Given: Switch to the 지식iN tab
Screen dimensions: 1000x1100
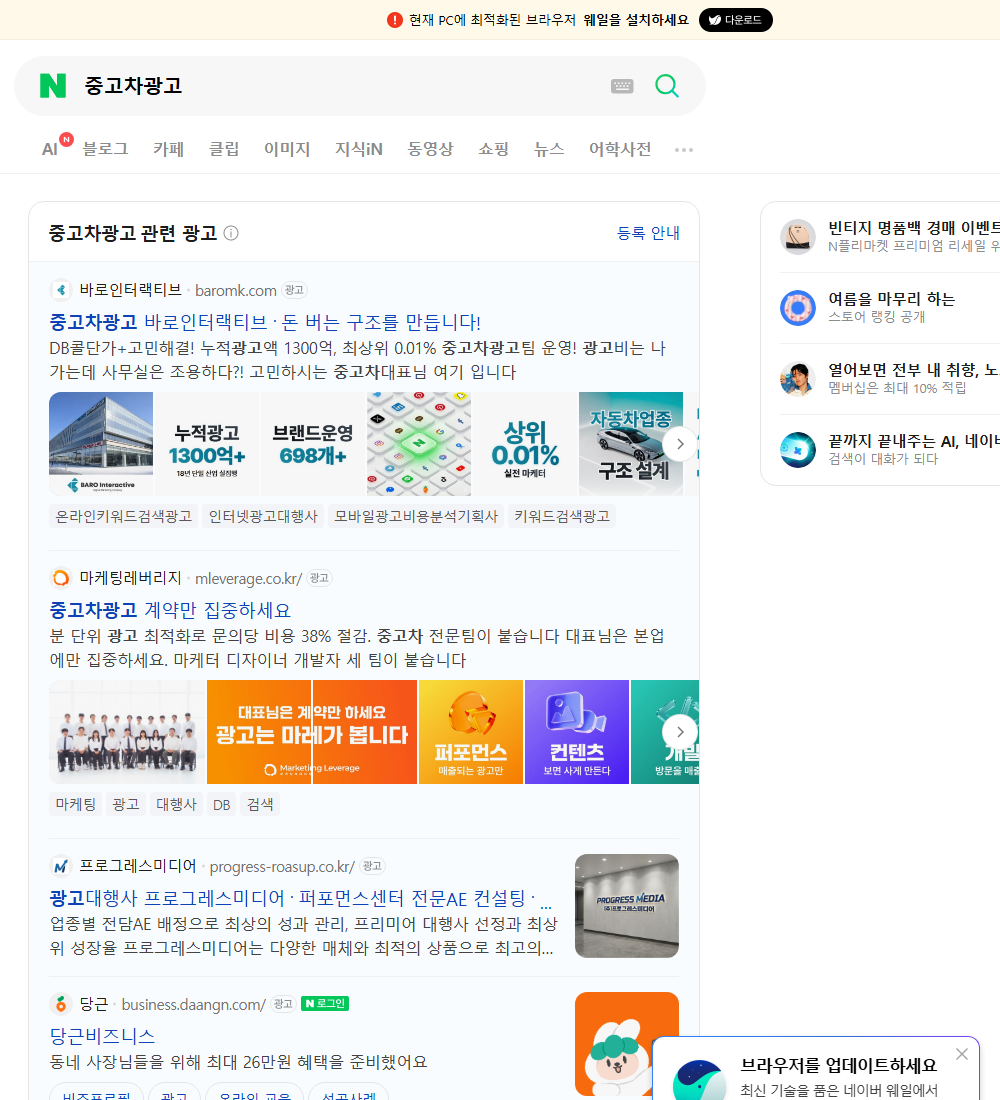Looking at the screenshot, I should (x=359, y=149).
